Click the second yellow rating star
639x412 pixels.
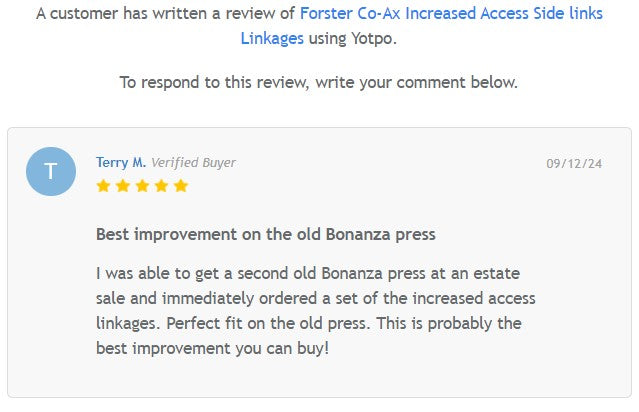[122, 186]
